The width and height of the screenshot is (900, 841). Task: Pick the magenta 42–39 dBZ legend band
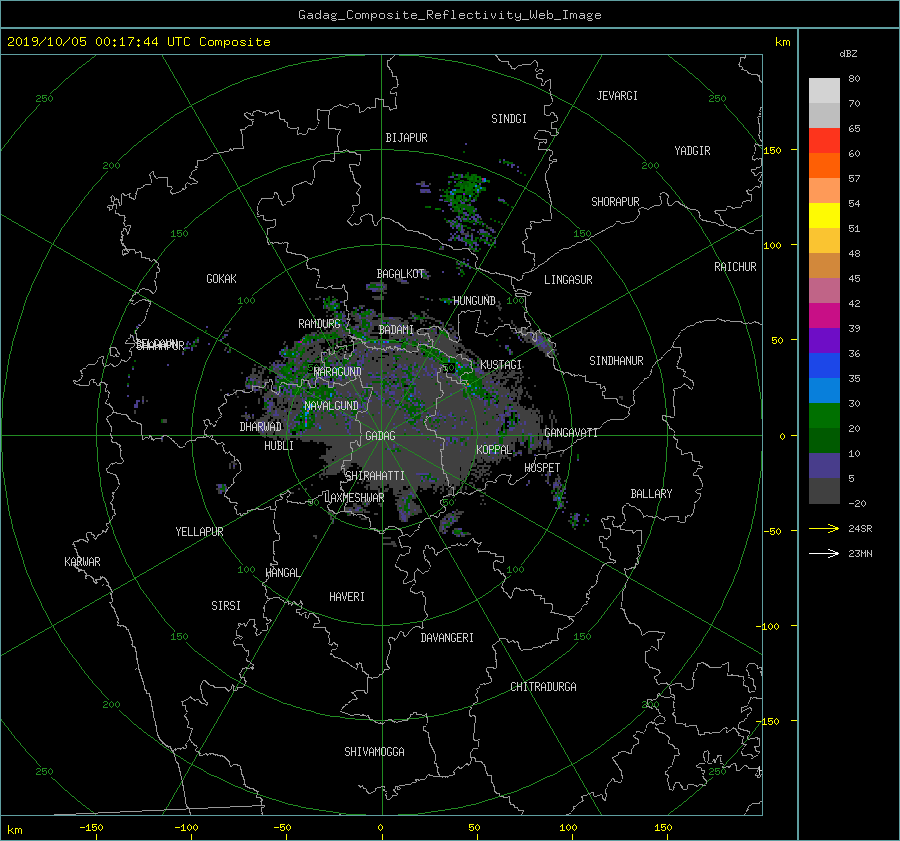point(824,316)
